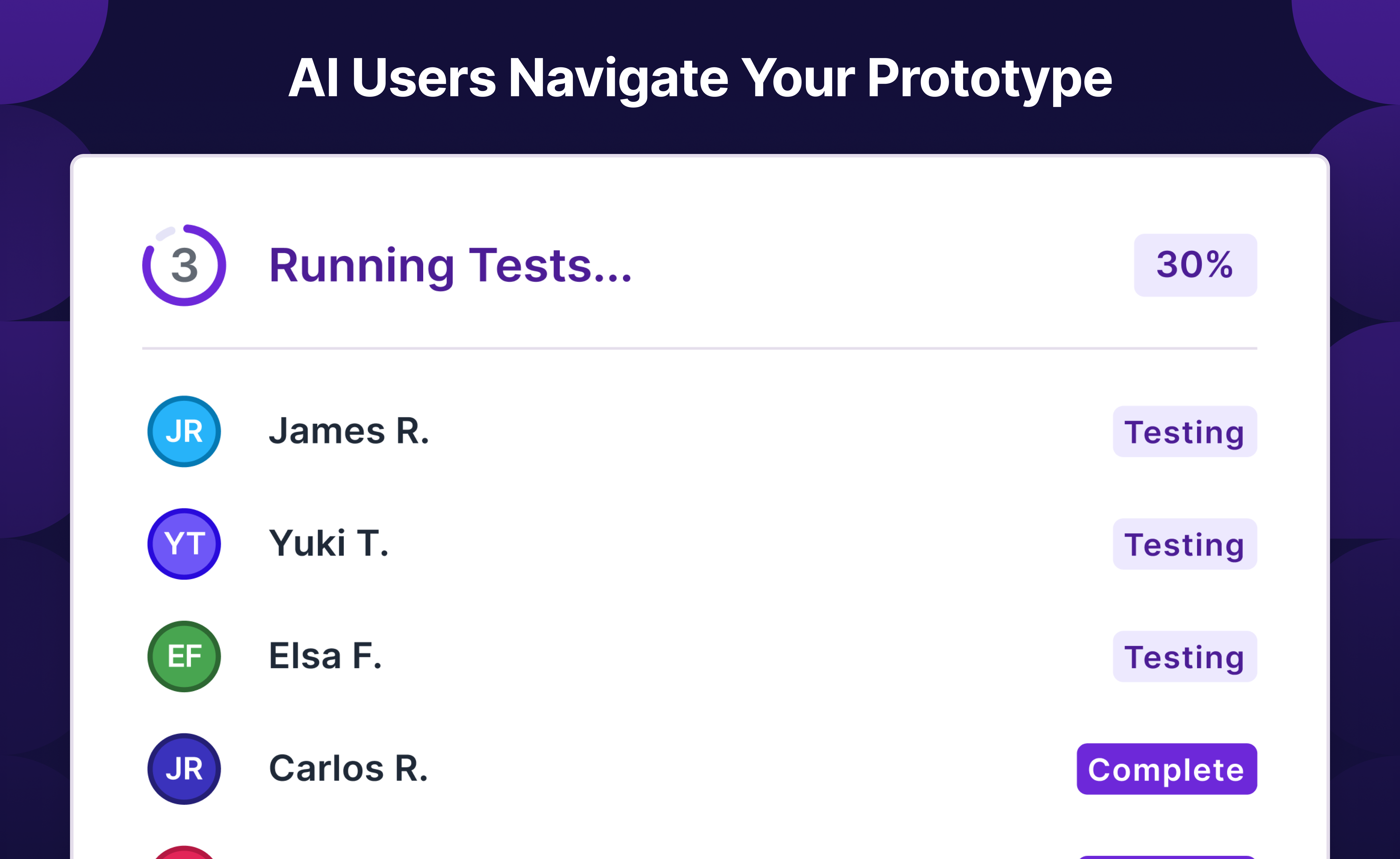Viewport: 1400px width, 859px height.
Task: Click Elsa F.'s Testing status badge
Action: [1184, 657]
